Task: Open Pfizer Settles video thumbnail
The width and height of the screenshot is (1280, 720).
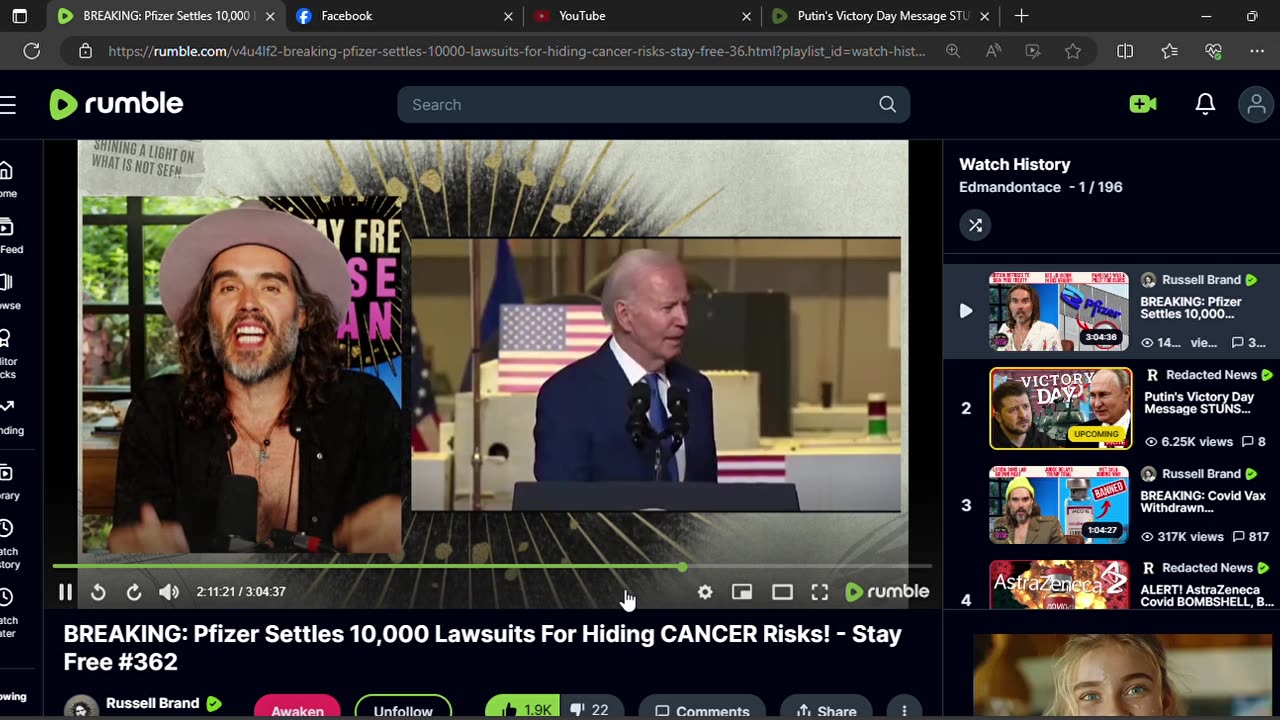Action: (x=1059, y=311)
